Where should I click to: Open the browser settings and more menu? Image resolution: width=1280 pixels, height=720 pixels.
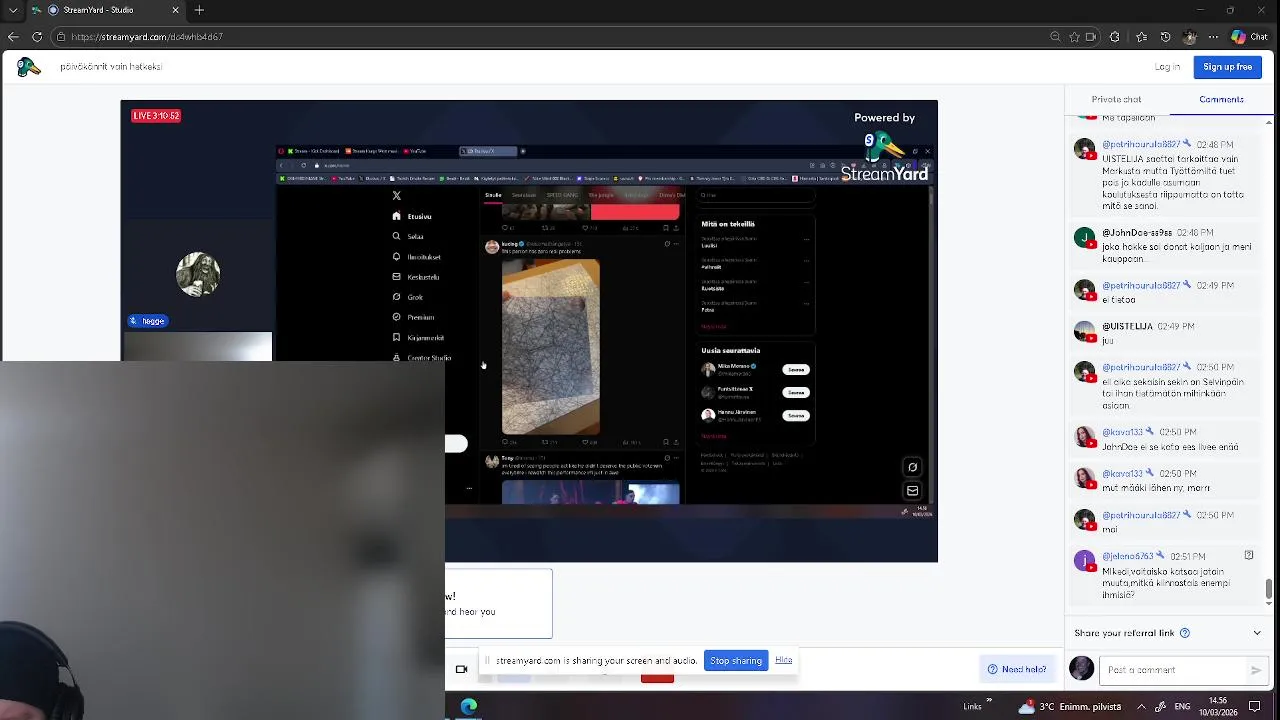(1213, 37)
